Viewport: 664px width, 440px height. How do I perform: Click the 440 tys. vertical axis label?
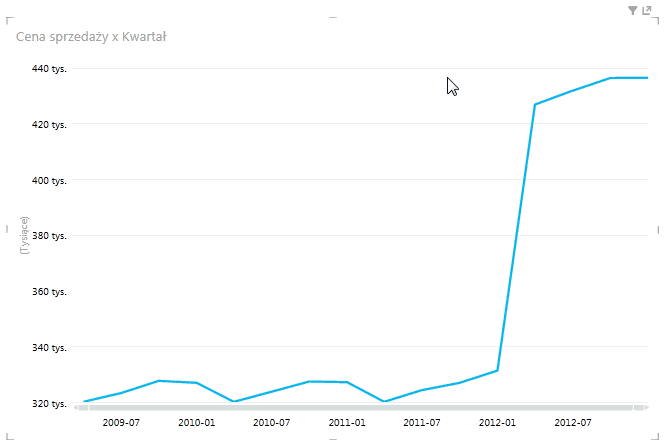click(x=50, y=69)
